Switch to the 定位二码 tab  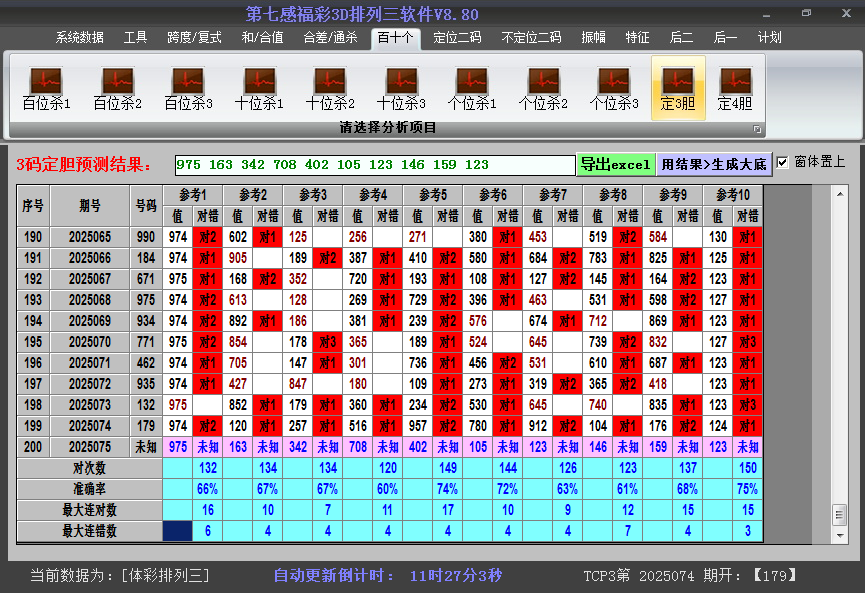(457, 38)
